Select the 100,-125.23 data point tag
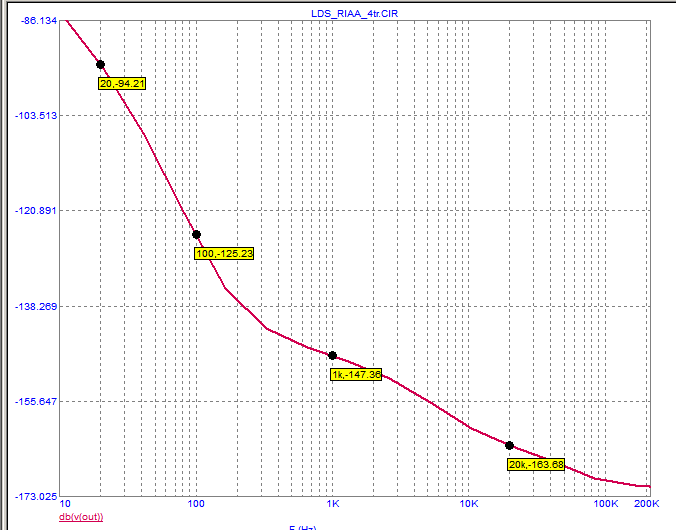This screenshot has height=530, width=676. pyautogui.click(x=224, y=253)
